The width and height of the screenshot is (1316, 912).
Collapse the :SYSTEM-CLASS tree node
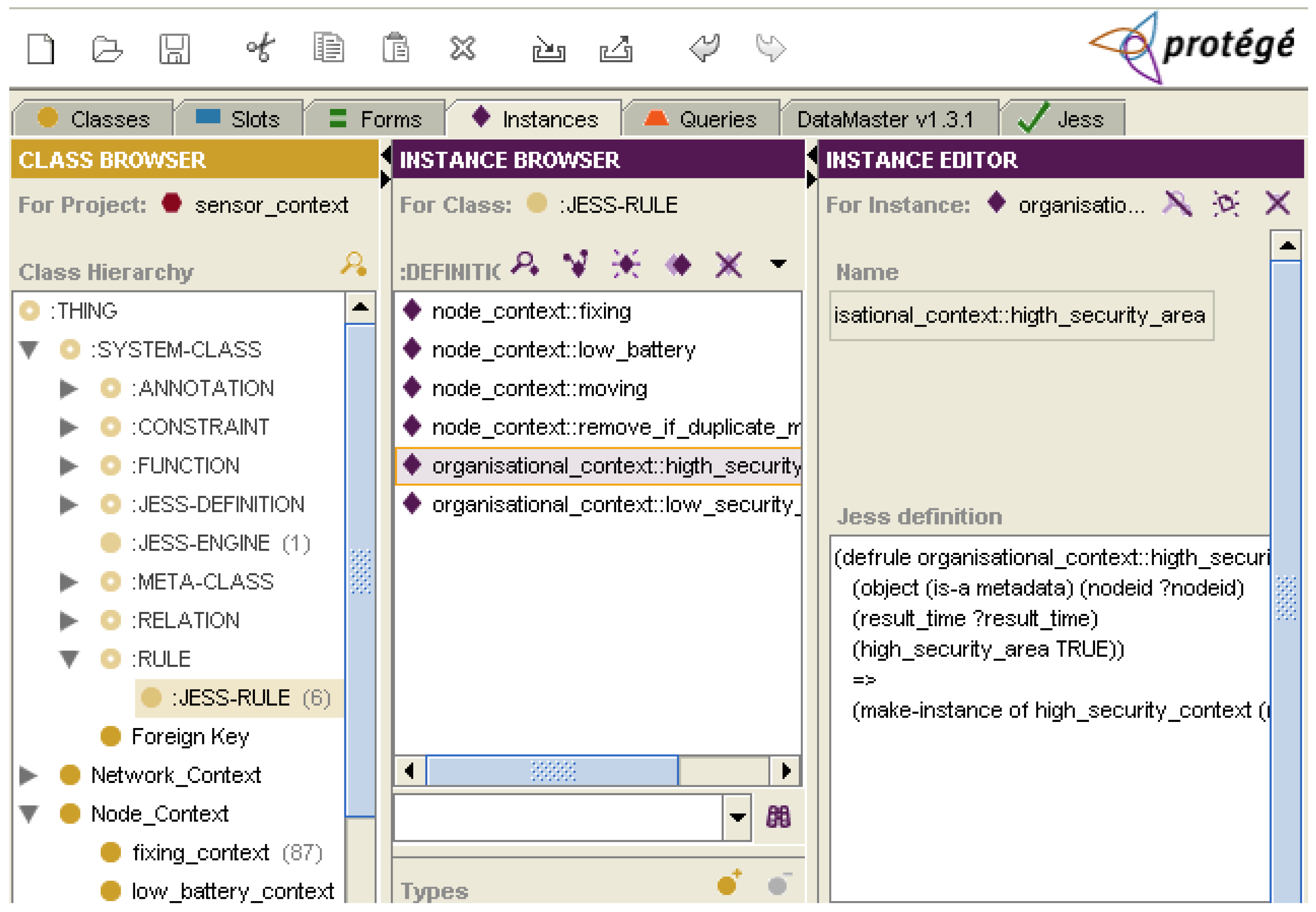29,349
